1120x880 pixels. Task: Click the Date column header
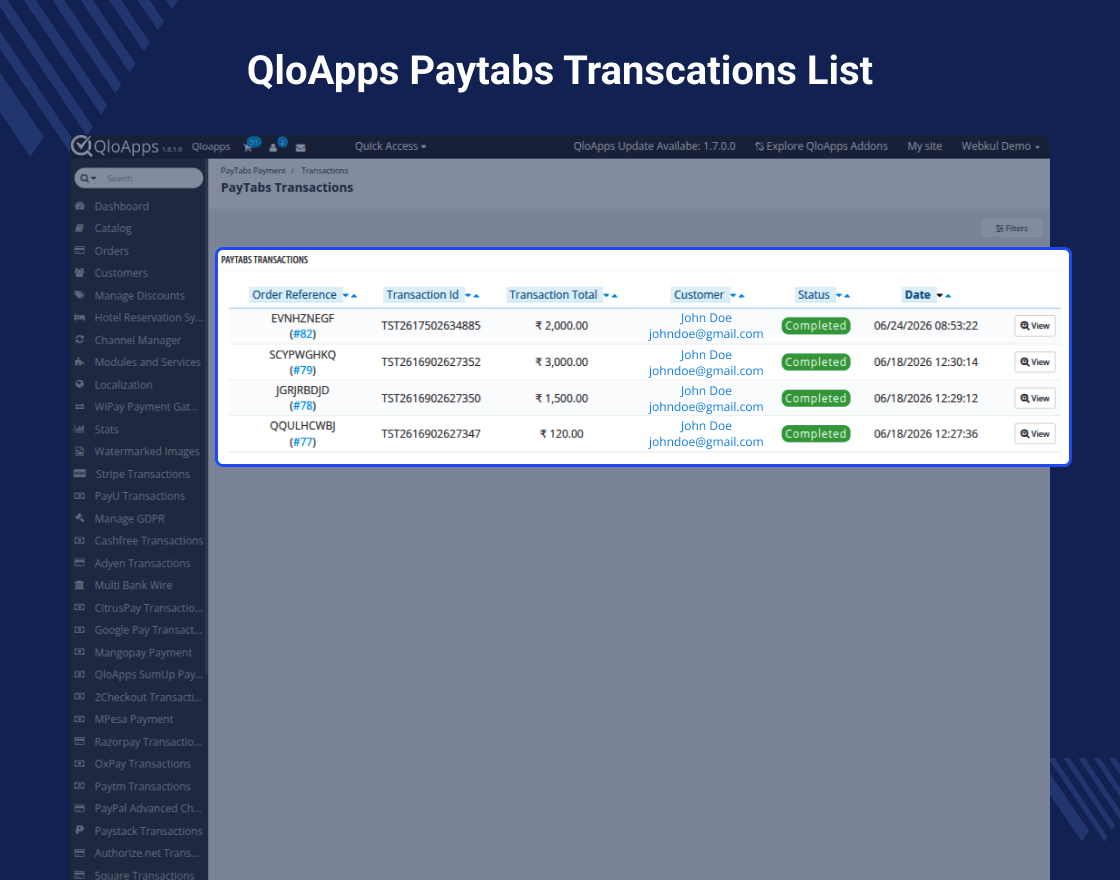(x=917, y=294)
